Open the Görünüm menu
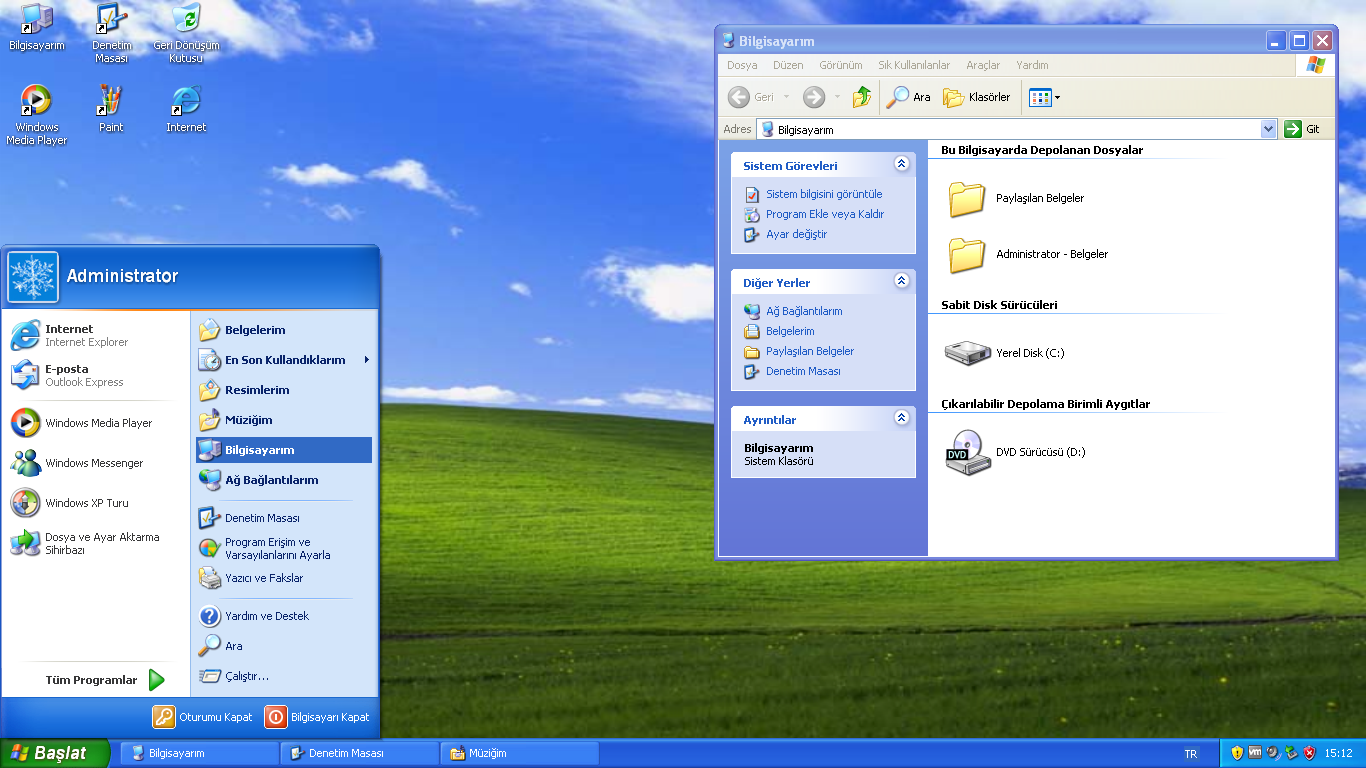The width and height of the screenshot is (1366, 768). point(840,65)
